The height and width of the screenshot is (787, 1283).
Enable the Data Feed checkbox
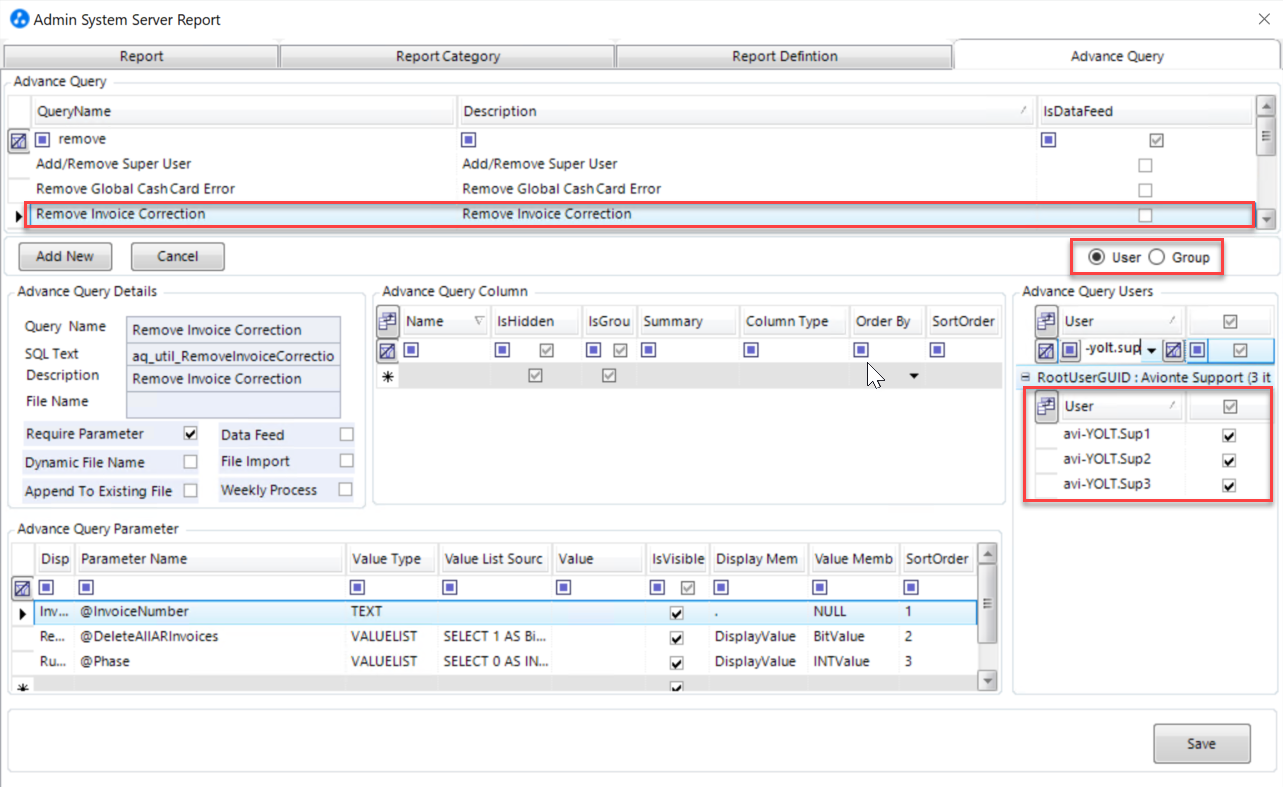point(346,434)
